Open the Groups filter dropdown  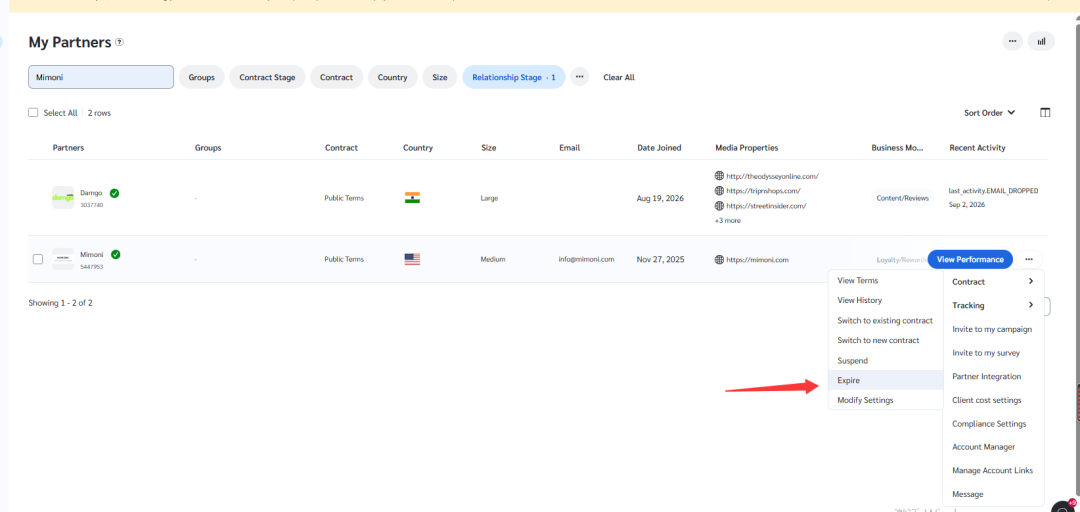click(x=201, y=77)
